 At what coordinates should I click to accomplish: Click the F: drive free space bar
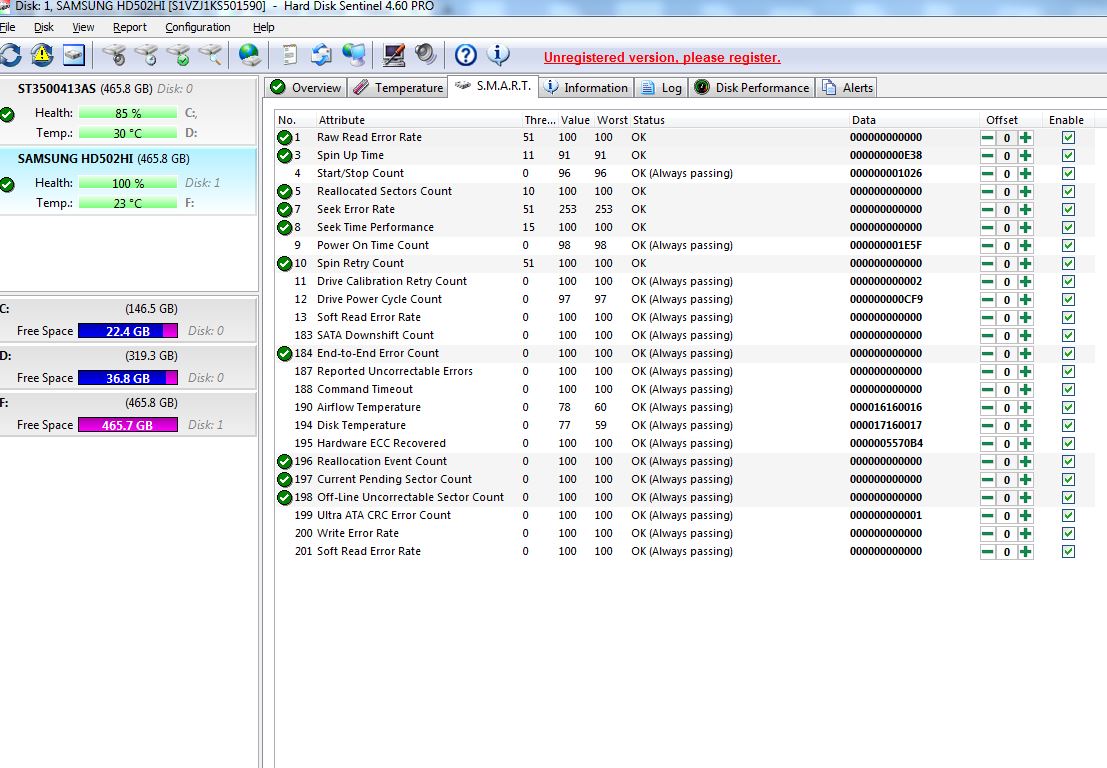[x=127, y=425]
